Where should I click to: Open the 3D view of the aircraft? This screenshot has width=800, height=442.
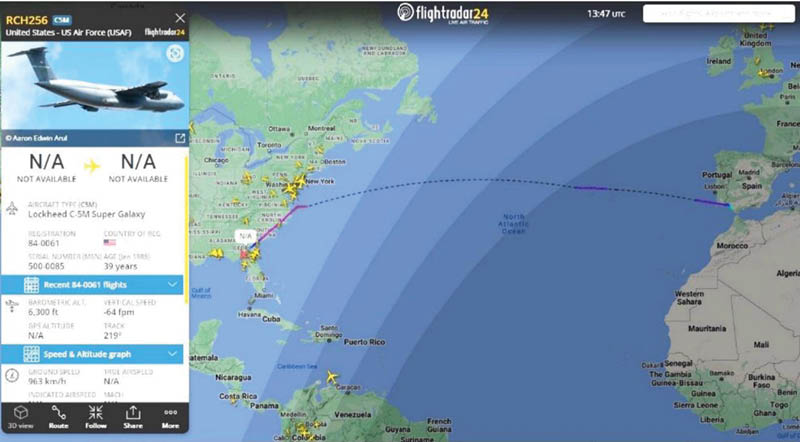click(20, 418)
